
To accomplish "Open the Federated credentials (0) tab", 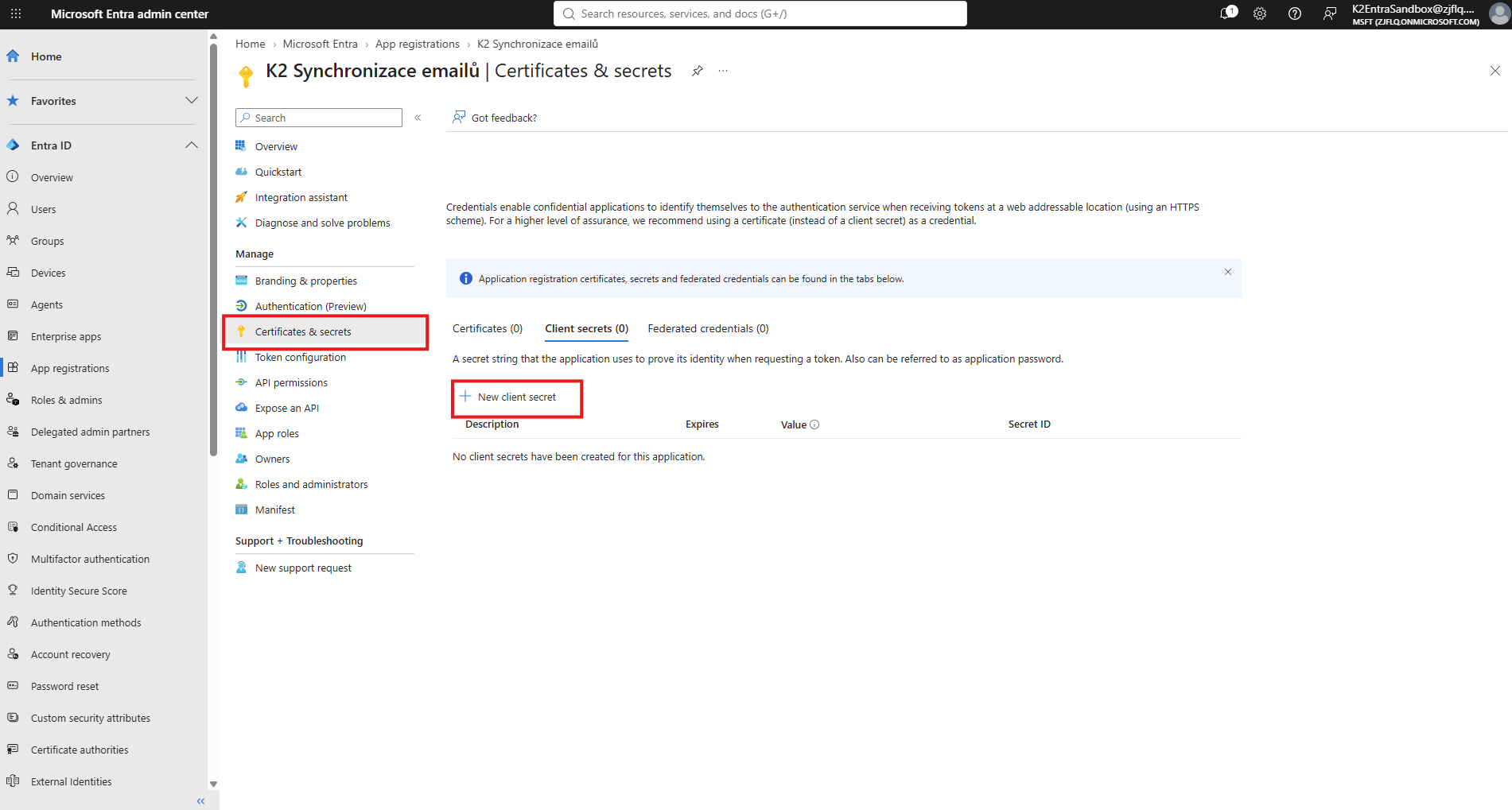I will (709, 328).
